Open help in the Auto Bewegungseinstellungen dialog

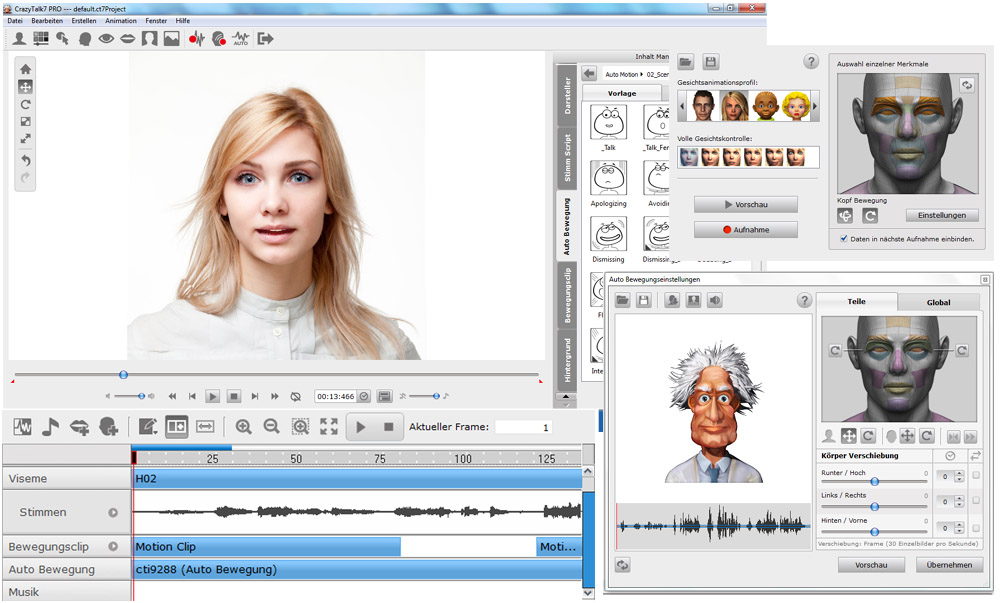coord(803,300)
